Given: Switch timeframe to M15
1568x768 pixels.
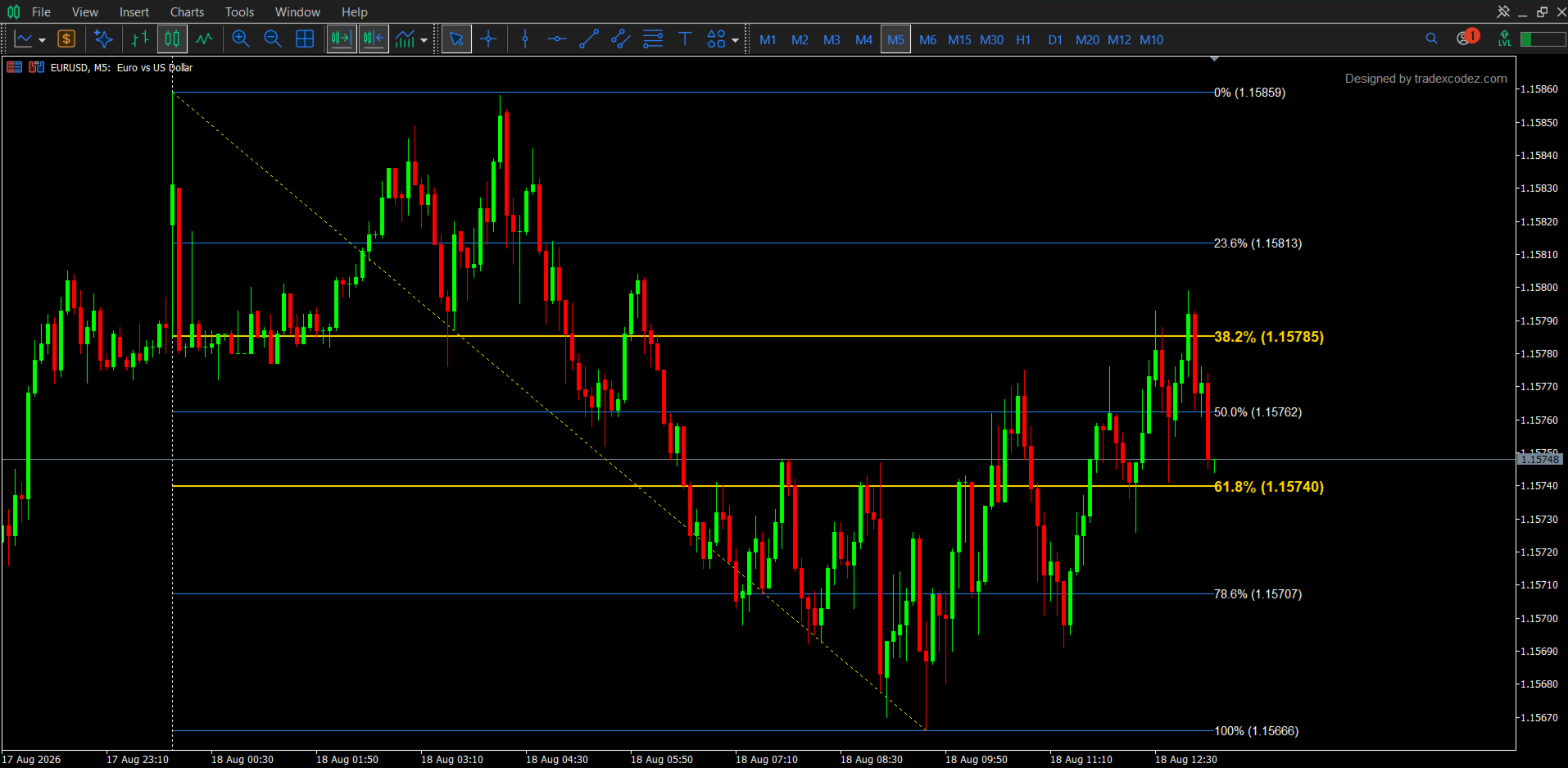Looking at the screenshot, I should point(959,39).
